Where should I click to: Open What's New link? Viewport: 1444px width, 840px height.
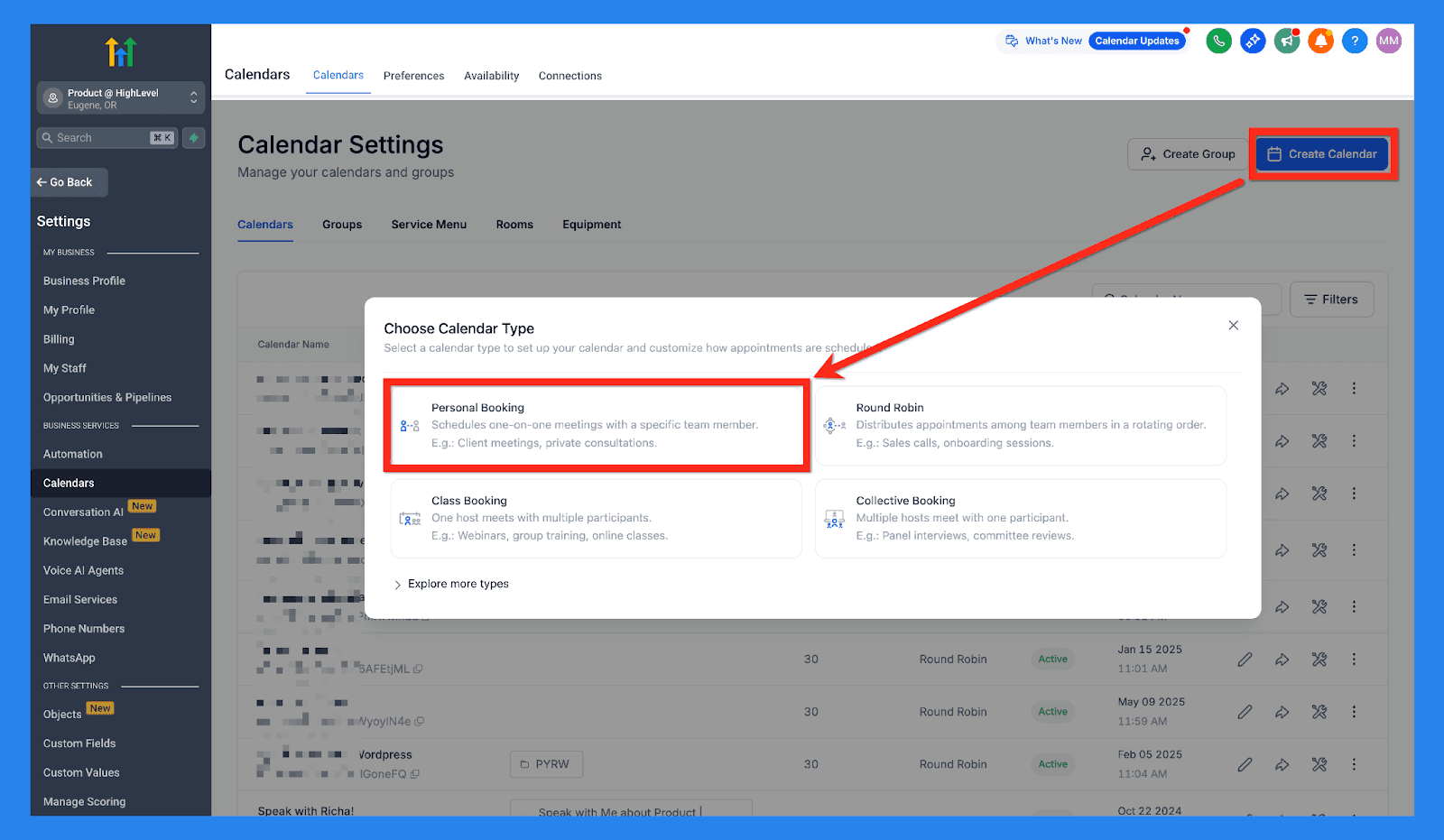[1044, 41]
